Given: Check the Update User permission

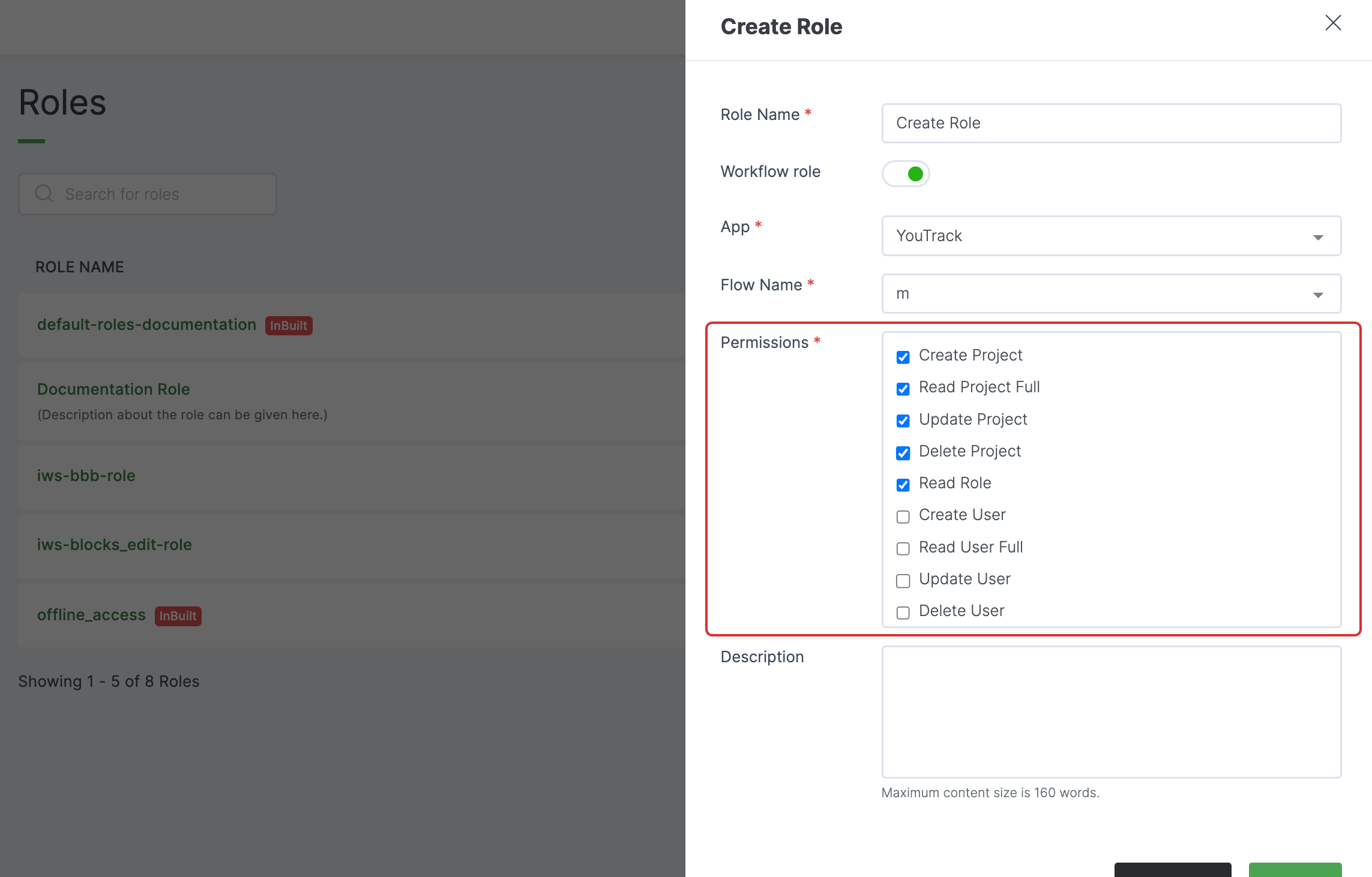Looking at the screenshot, I should point(903,581).
